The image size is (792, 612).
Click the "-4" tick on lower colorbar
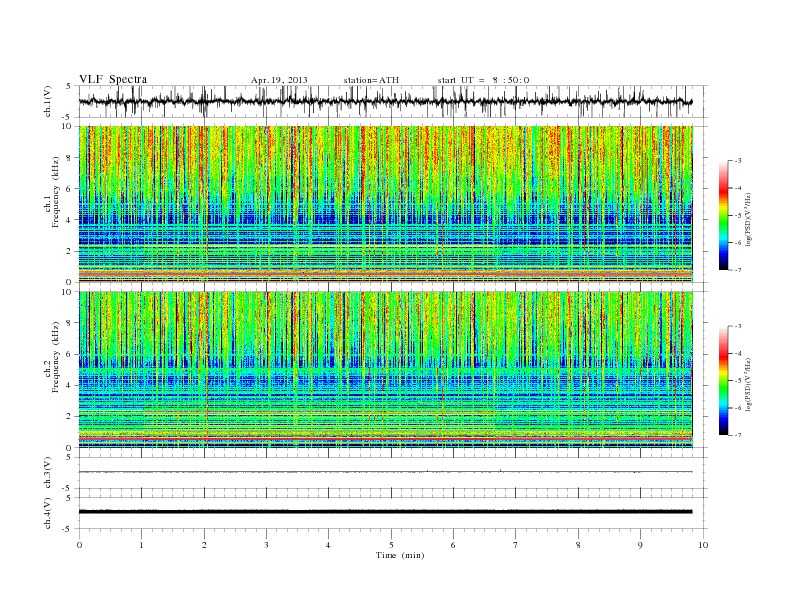(738, 353)
